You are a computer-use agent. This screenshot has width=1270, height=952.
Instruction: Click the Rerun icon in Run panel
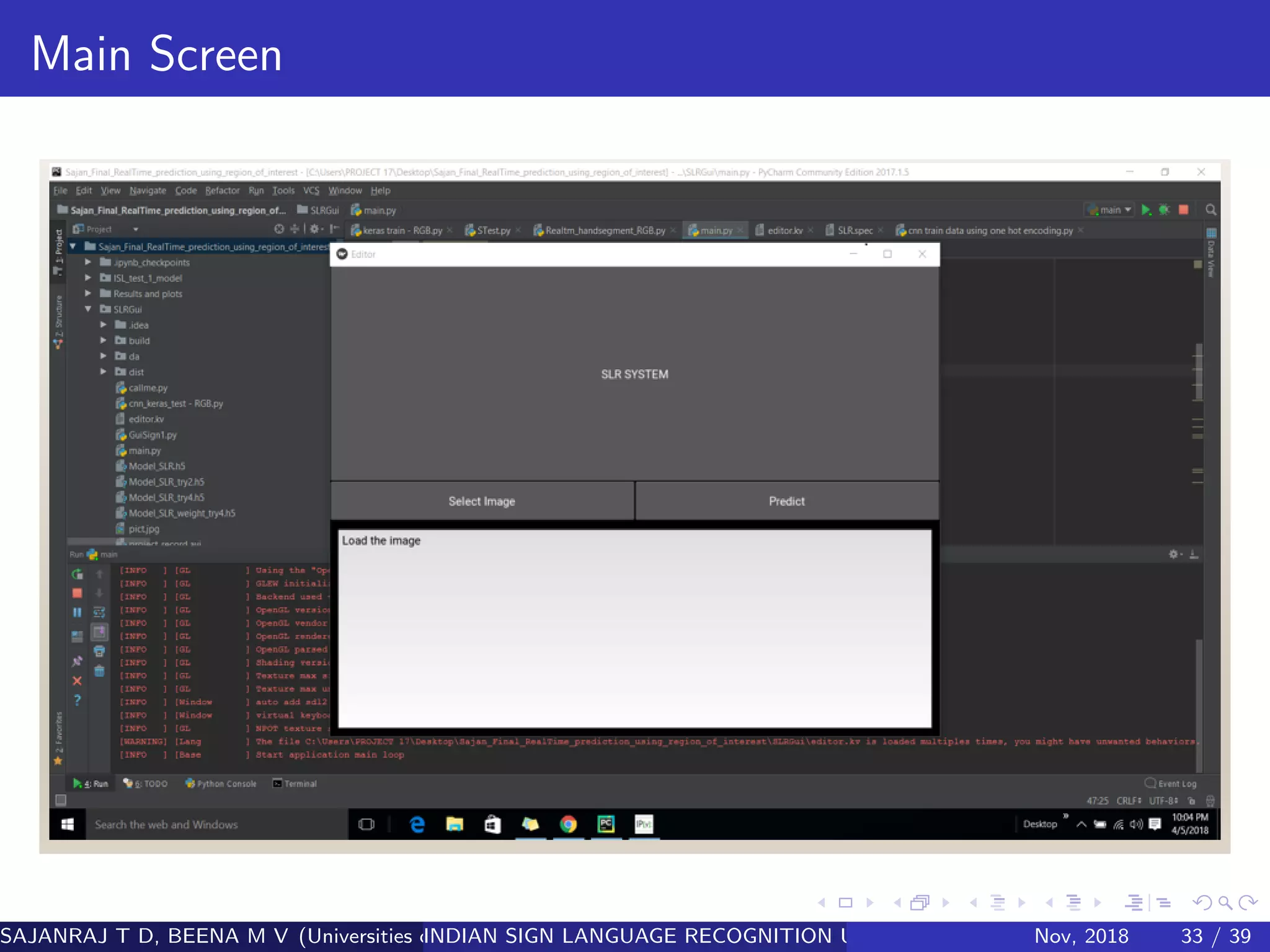click(x=77, y=574)
